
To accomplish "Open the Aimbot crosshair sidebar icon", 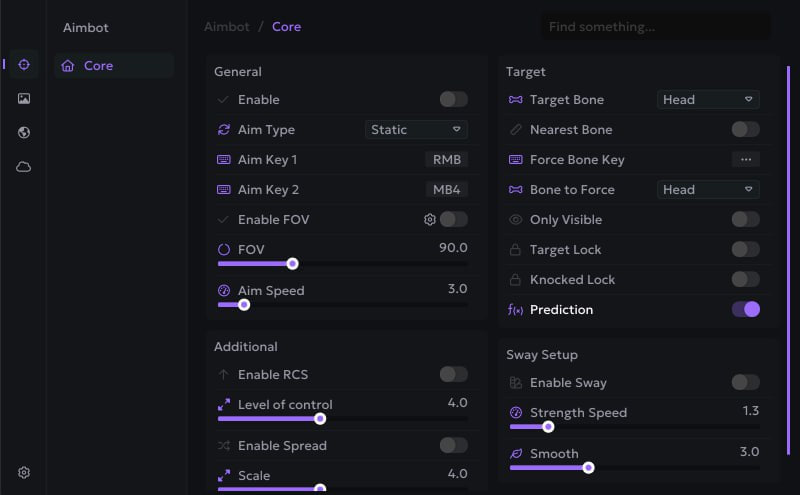I will [x=24, y=65].
